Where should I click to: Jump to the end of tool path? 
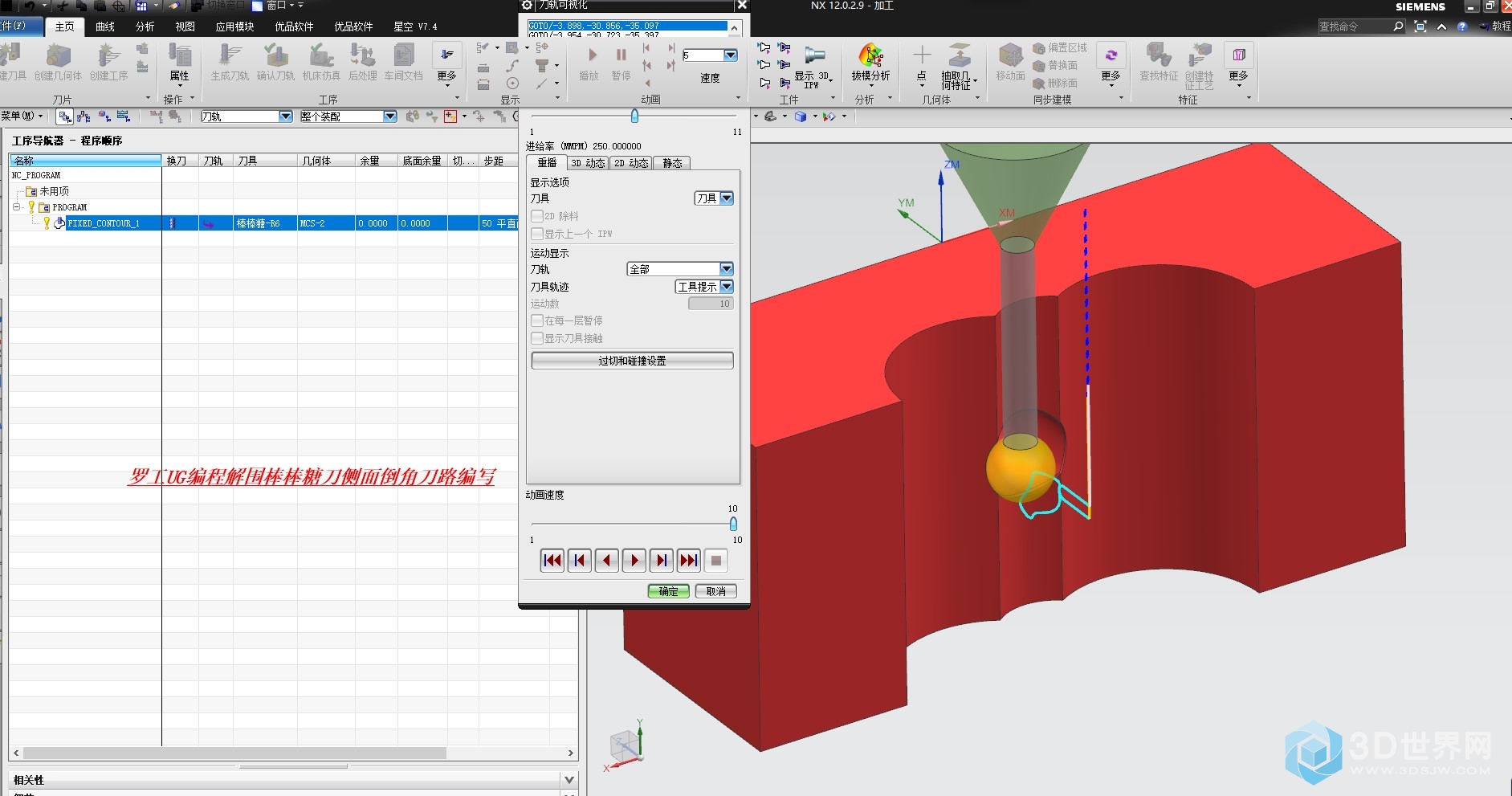(688, 561)
